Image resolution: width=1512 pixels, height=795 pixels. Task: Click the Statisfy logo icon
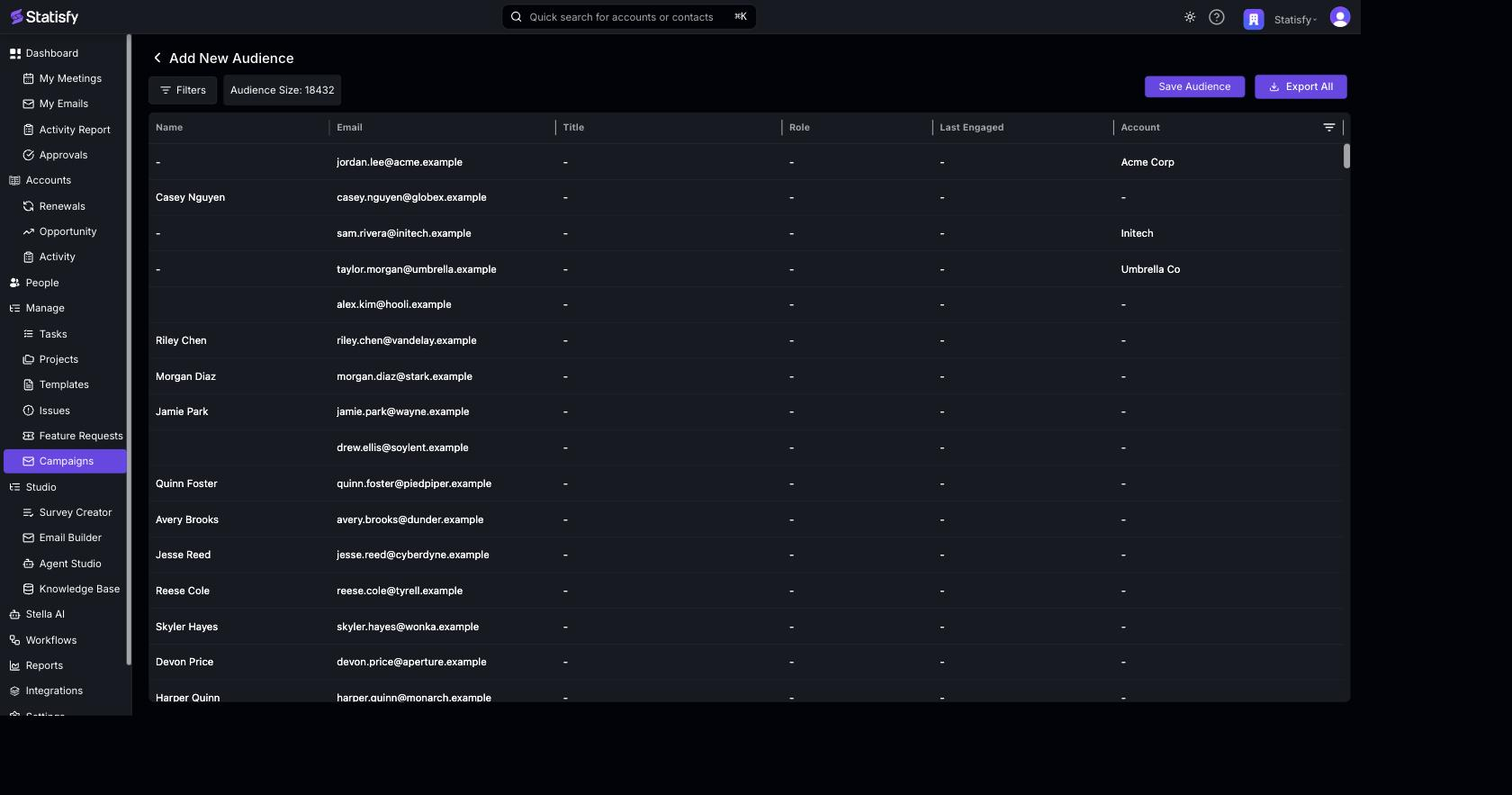[16, 17]
